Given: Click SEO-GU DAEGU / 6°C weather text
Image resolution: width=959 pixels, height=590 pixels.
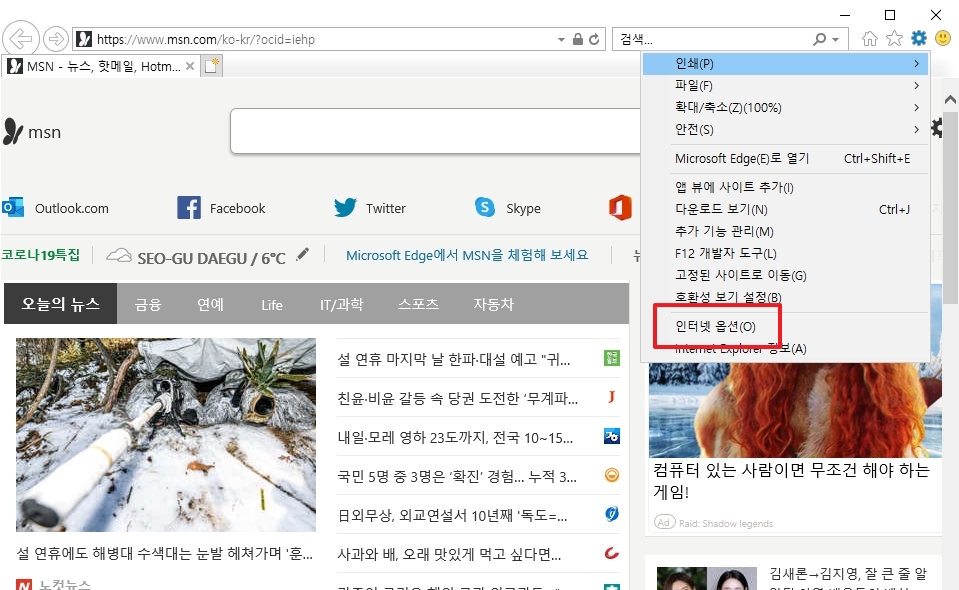Looking at the screenshot, I should (x=211, y=258).
